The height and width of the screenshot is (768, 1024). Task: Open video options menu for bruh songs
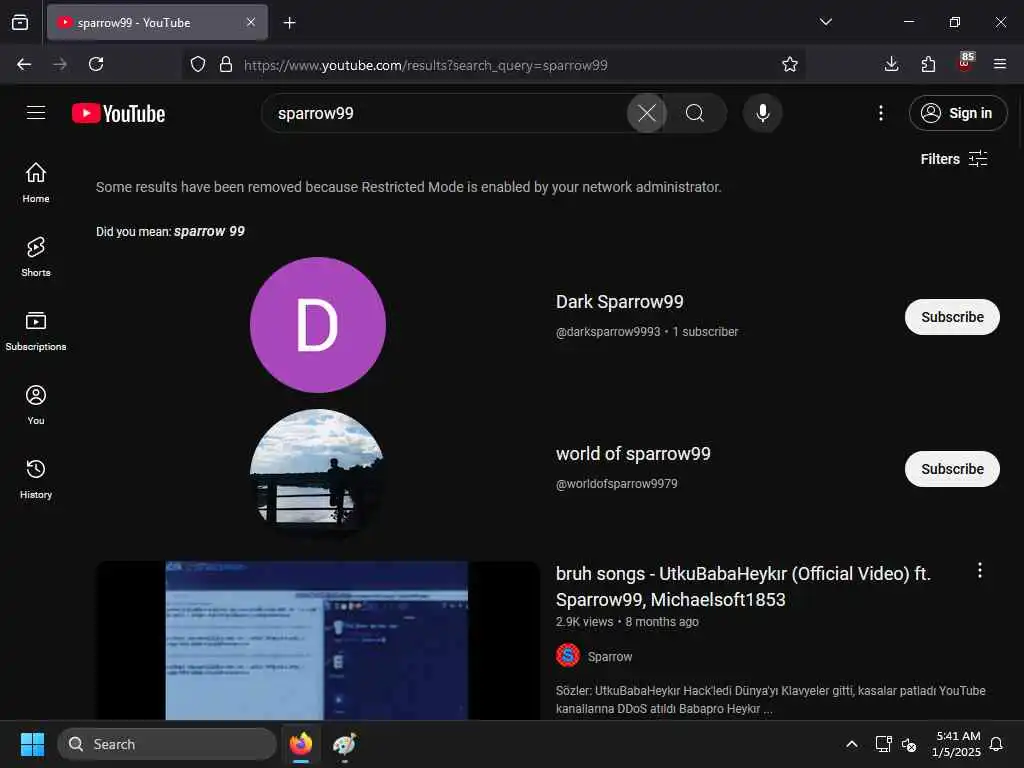(x=979, y=570)
